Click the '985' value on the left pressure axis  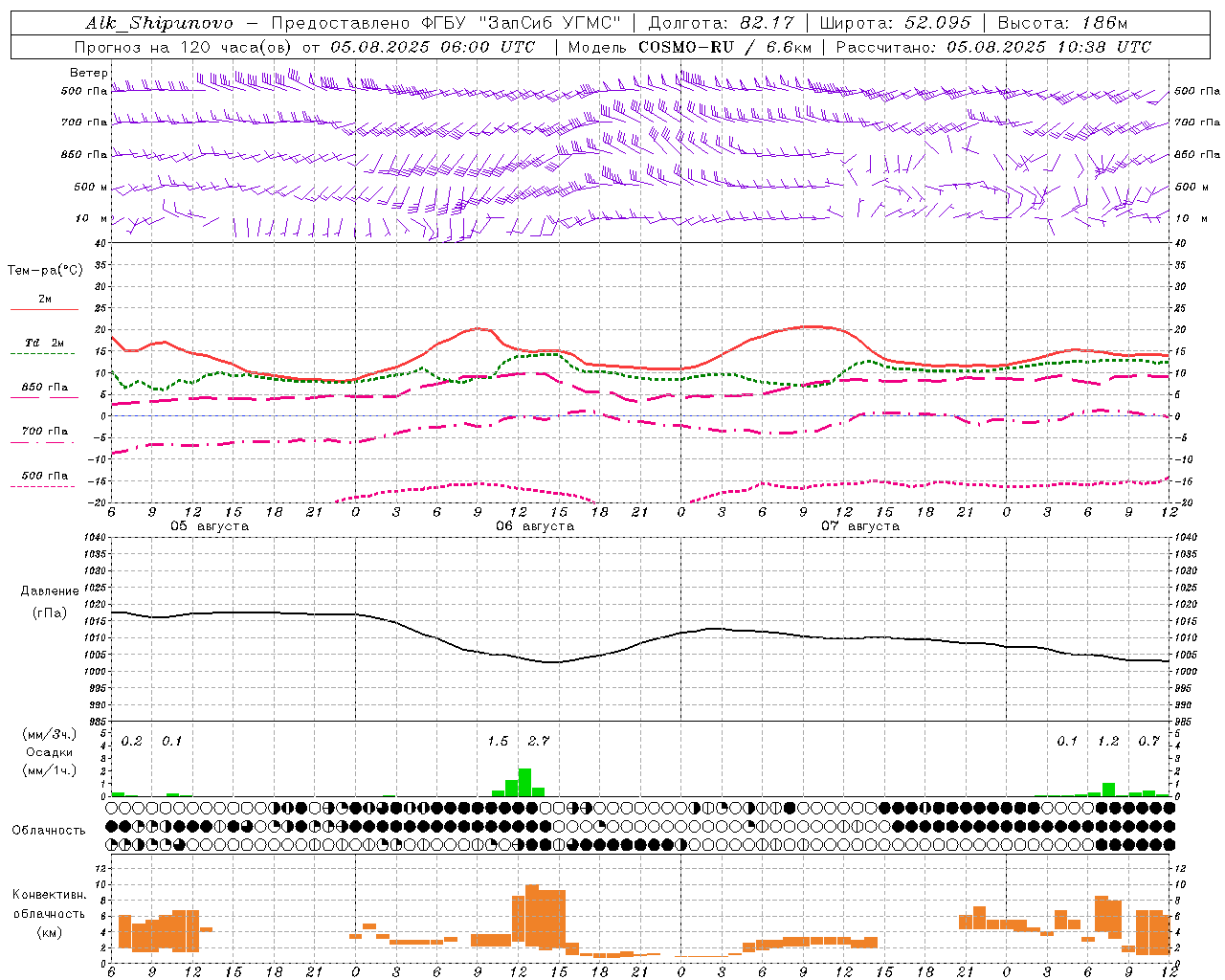pos(99,722)
